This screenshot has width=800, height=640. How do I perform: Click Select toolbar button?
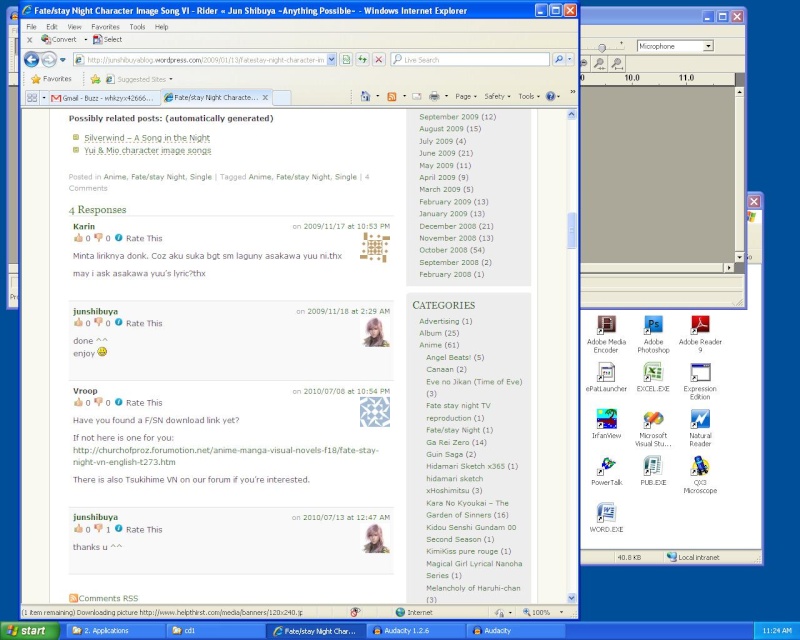click(x=107, y=39)
